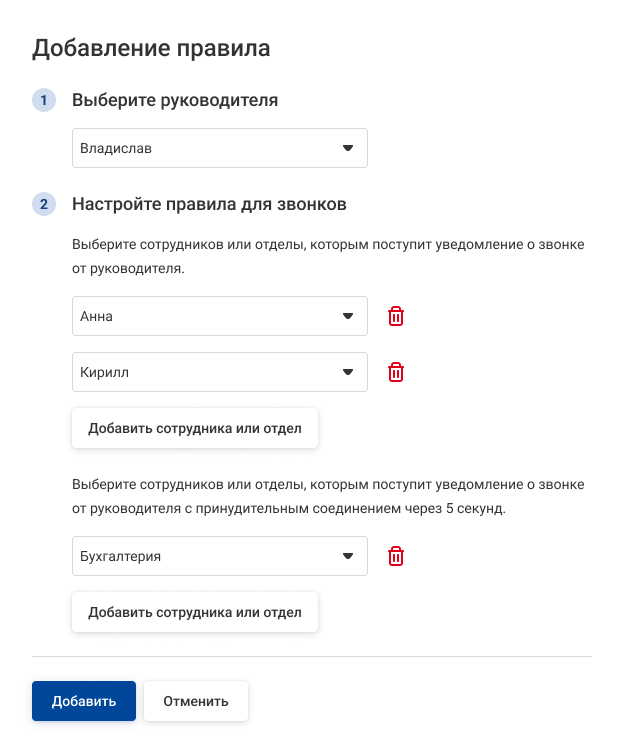Delete the Бухгалтерия department entry

point(396,556)
